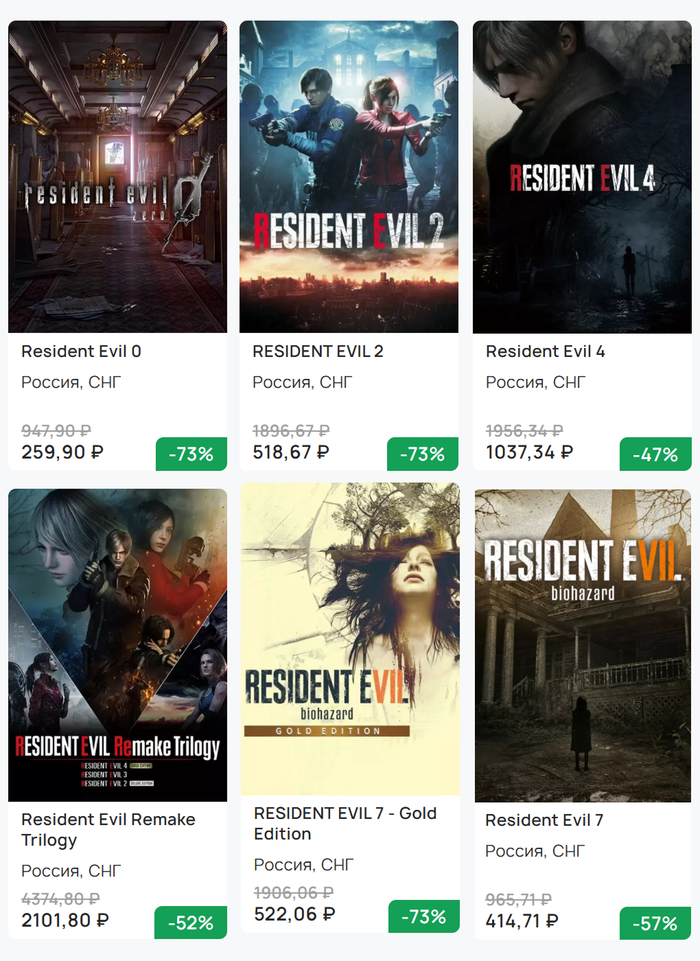Viewport: 700px width, 961px height.
Task: Select the -52% discount badge
Action: point(191,923)
